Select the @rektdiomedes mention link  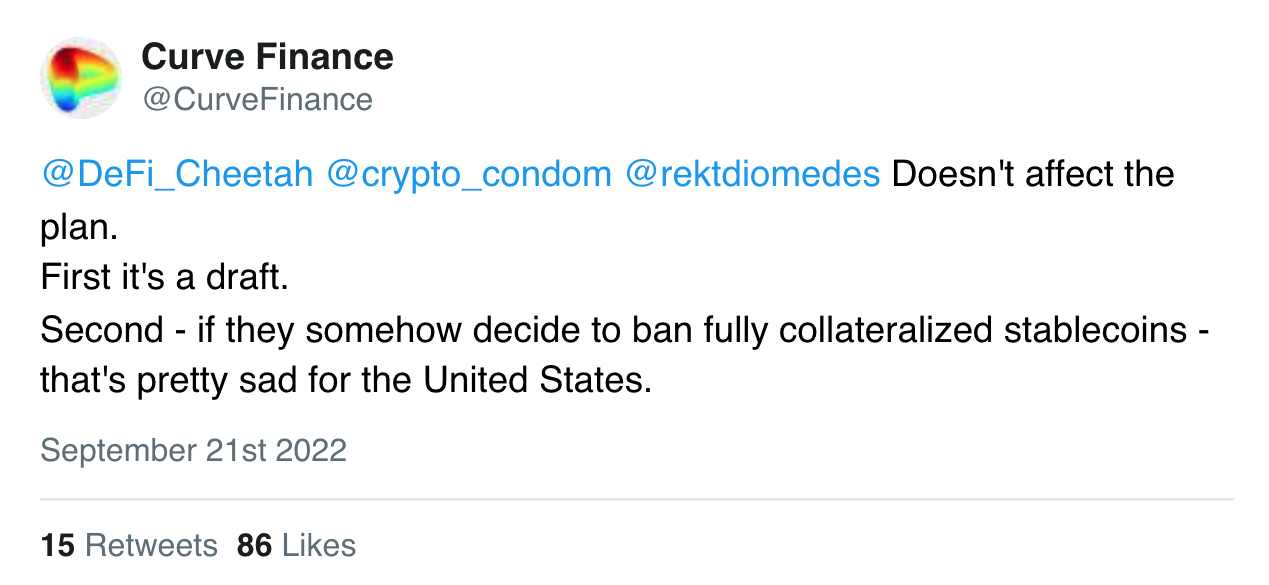(752, 174)
